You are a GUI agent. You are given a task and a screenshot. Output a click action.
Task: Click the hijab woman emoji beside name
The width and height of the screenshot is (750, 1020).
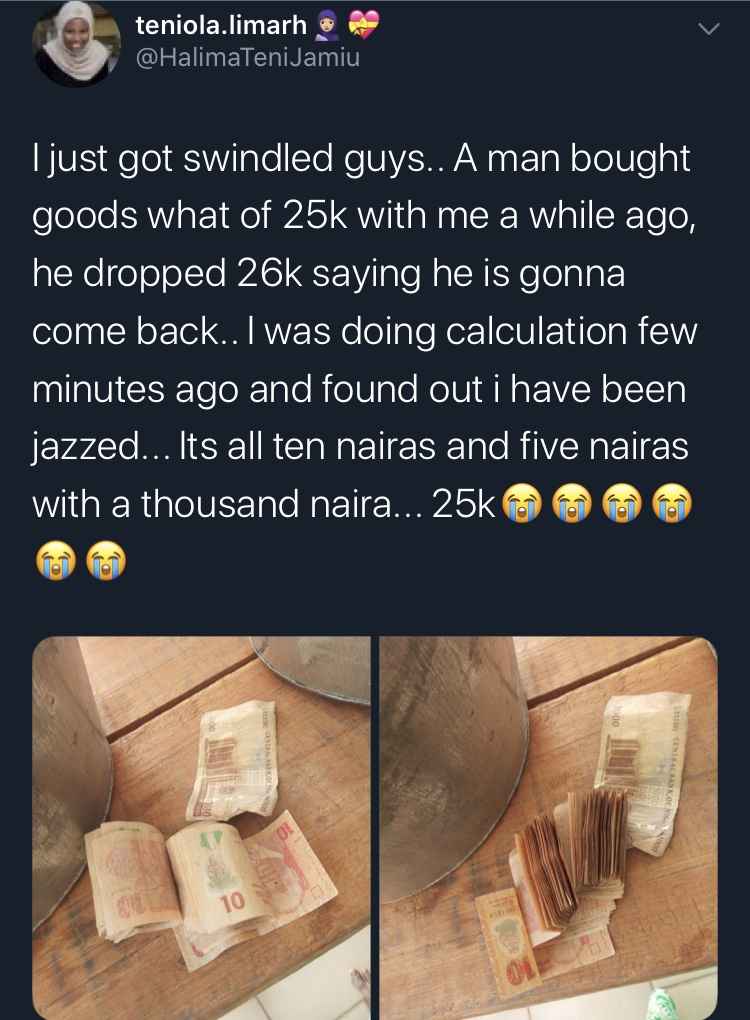click(326, 26)
